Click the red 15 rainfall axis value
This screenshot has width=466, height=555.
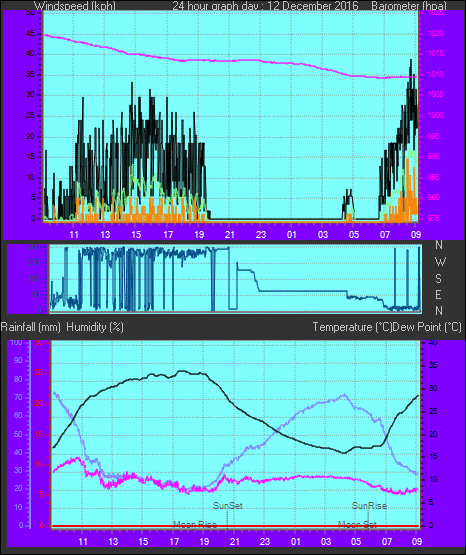tap(38, 434)
